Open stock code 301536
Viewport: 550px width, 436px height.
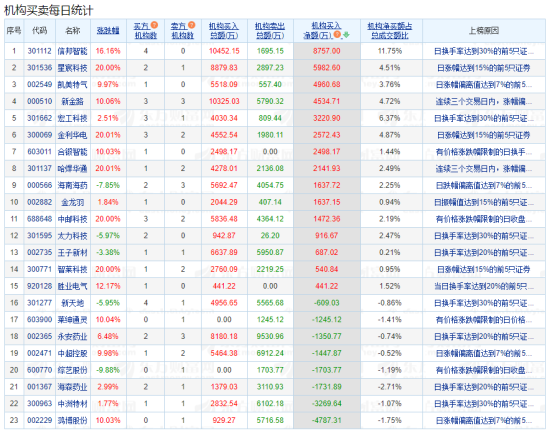pyautogui.click(x=40, y=68)
